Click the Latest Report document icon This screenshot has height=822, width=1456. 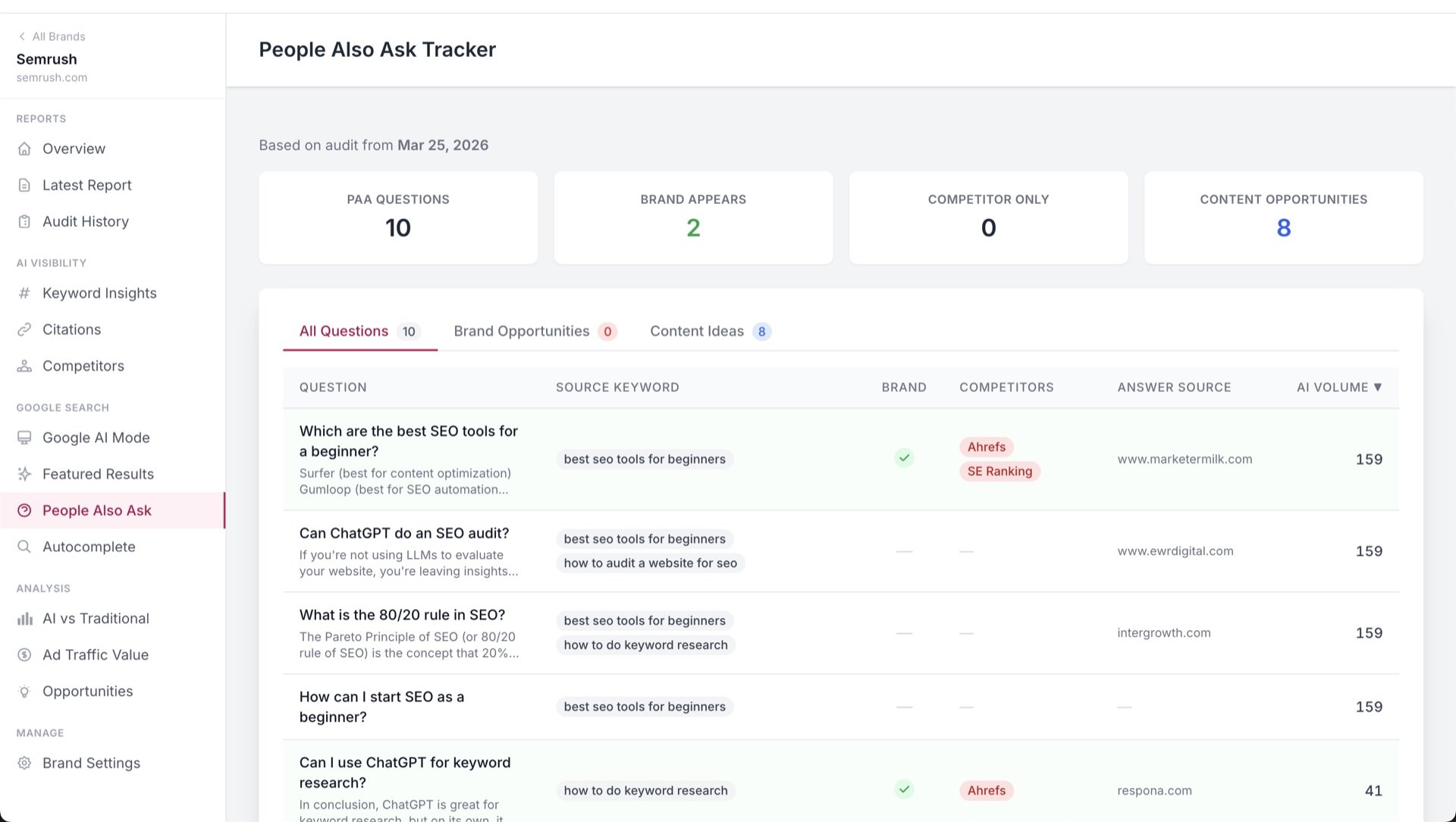tap(24, 185)
